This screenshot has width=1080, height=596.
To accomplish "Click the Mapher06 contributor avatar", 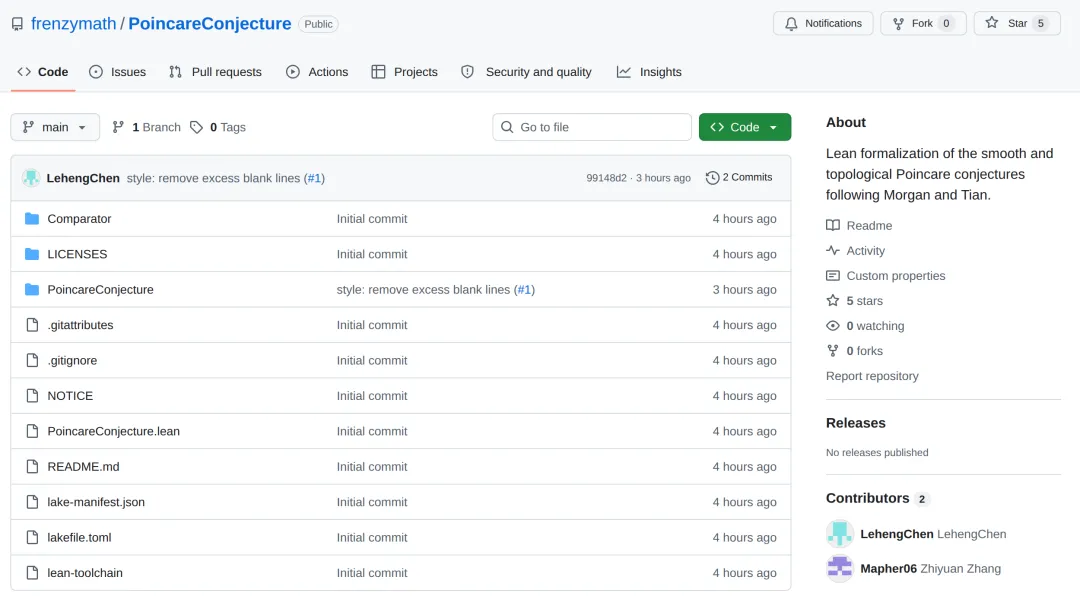I will pos(840,568).
